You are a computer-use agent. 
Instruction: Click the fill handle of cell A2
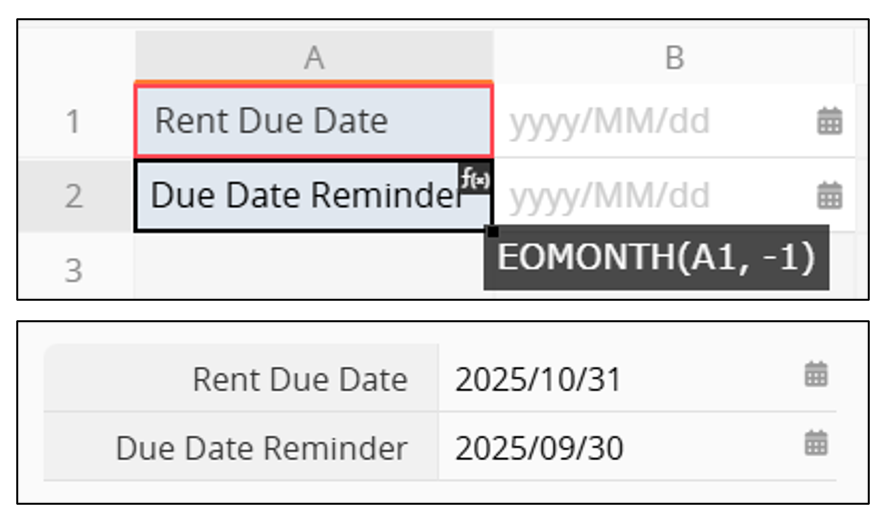coord(491,232)
